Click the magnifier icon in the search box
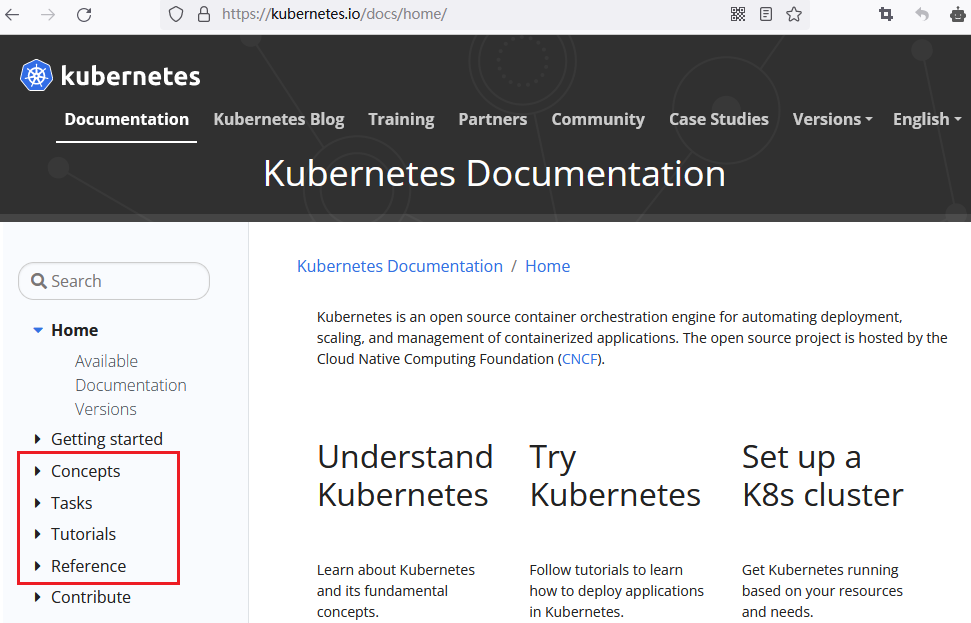971x623 pixels. click(38, 281)
